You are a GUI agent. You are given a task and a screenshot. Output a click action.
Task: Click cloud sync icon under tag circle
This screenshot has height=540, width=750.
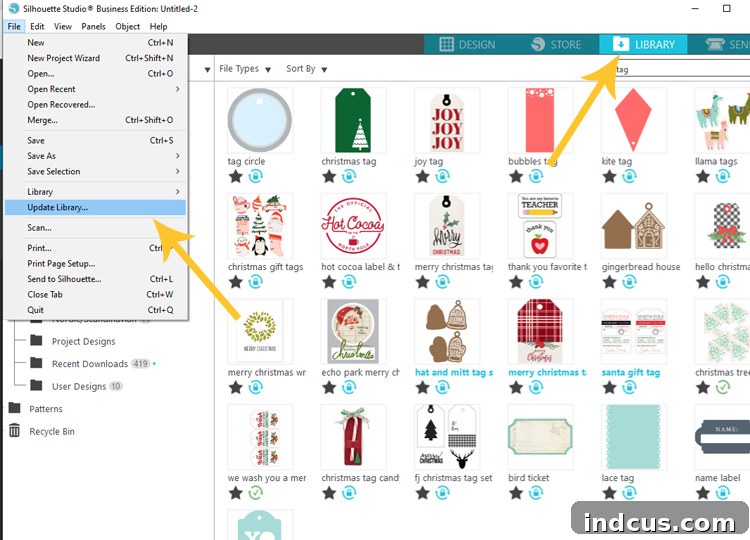point(255,176)
